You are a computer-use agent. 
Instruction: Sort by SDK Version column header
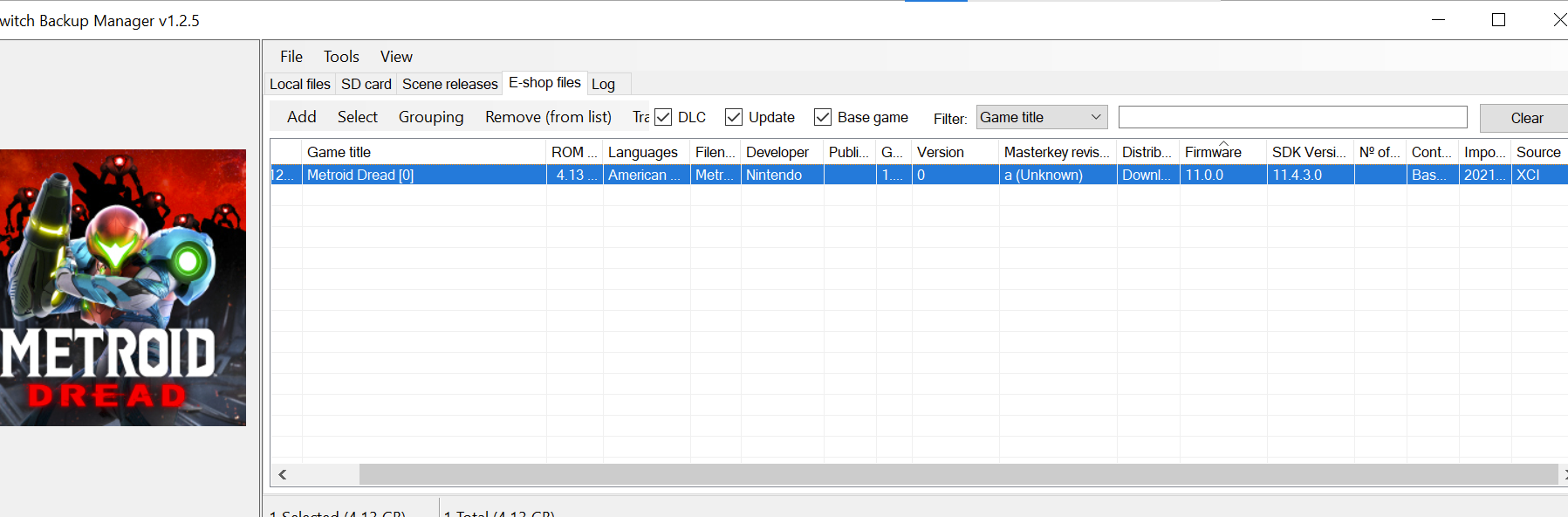[1311, 152]
